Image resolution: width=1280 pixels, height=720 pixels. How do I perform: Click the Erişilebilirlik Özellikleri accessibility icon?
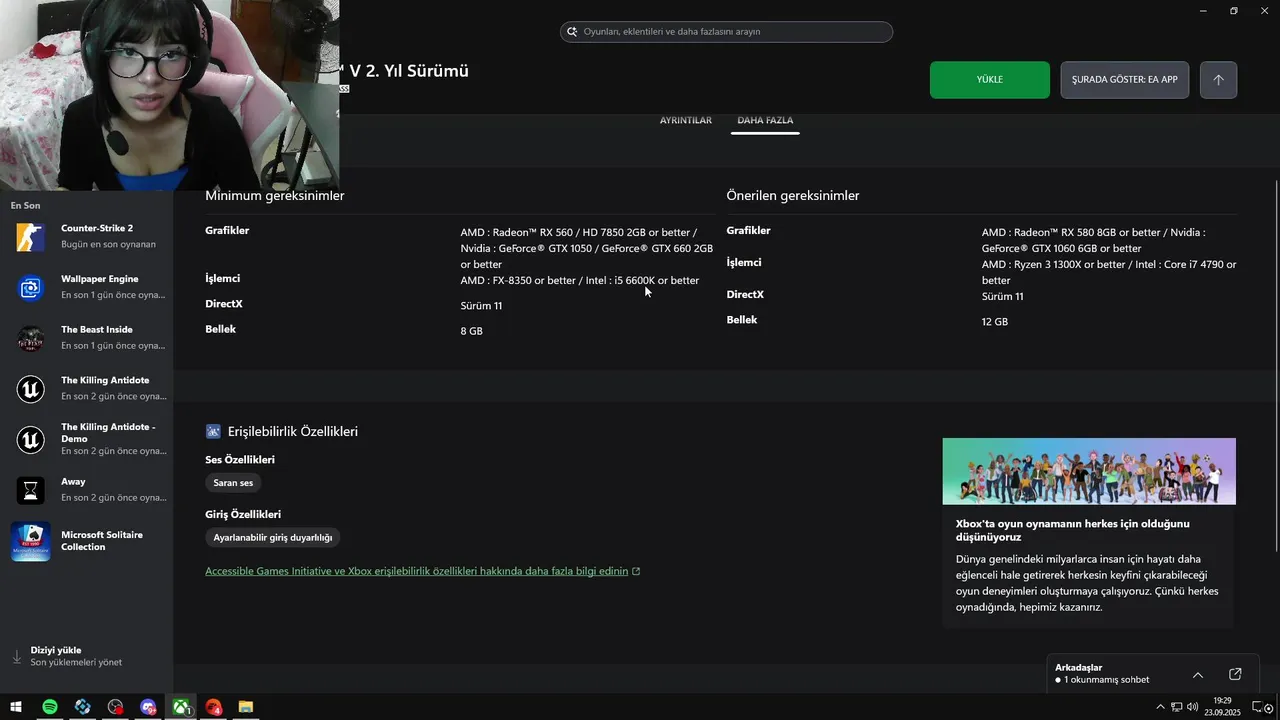(x=213, y=432)
